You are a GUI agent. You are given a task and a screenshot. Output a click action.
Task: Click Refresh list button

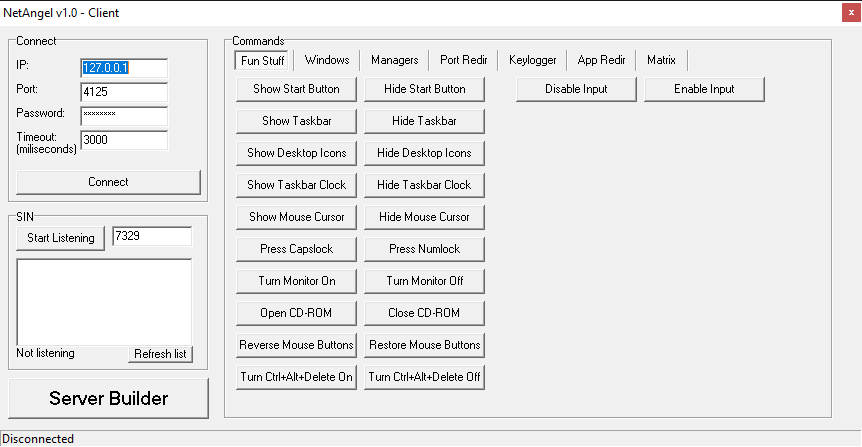[160, 354]
